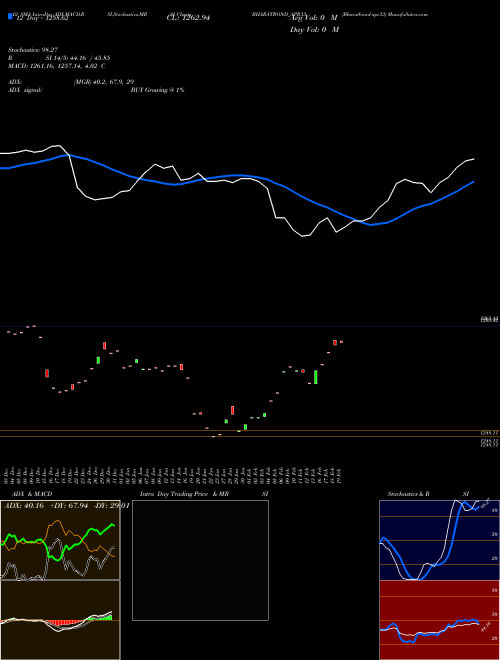Click the -DY: 29.01 value
The width and height of the screenshot is (500, 660).
point(110,506)
